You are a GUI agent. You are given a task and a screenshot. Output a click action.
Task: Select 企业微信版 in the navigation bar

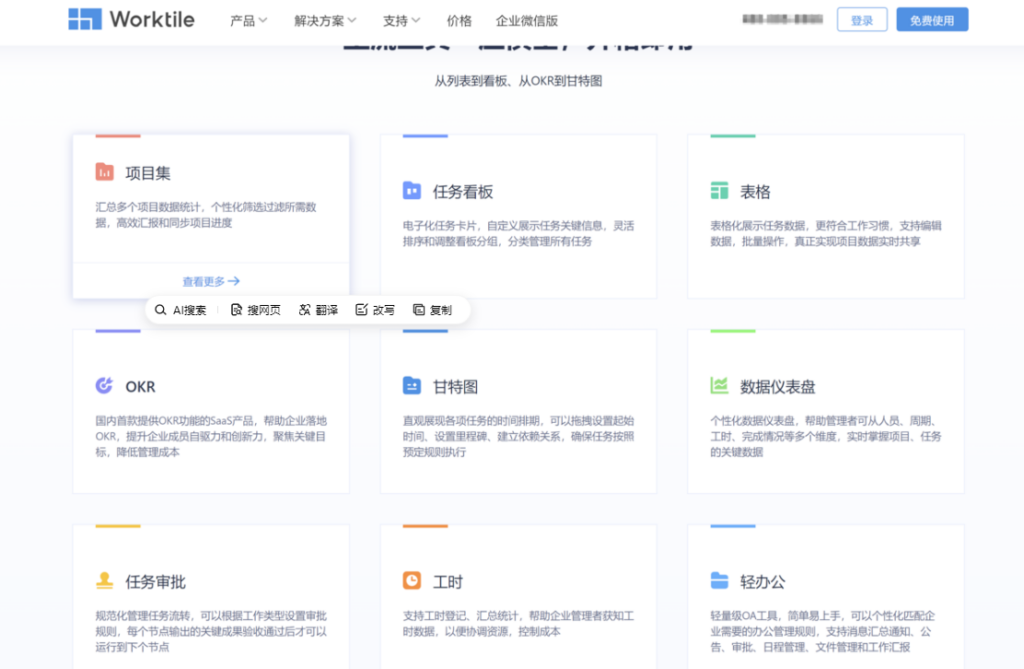click(528, 19)
